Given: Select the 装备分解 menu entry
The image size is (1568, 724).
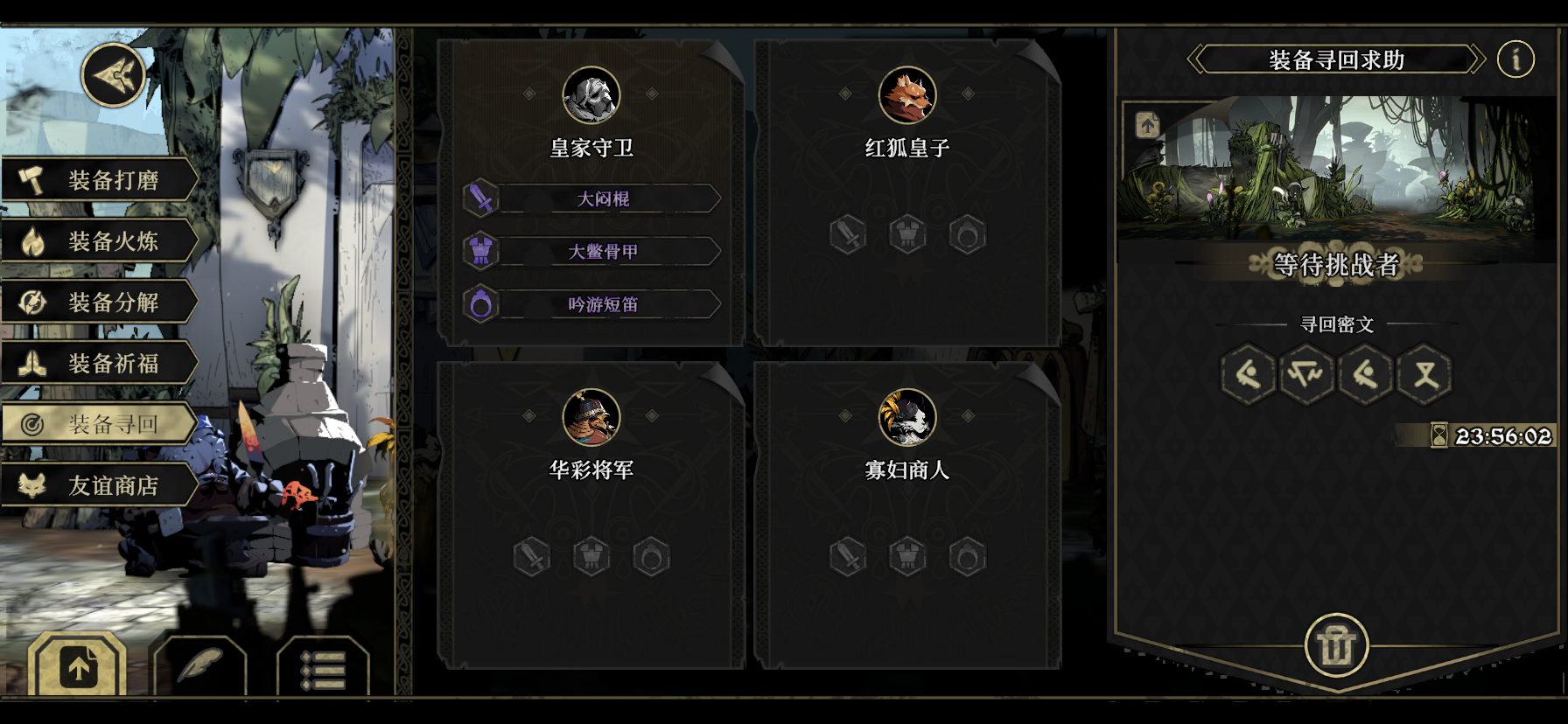Looking at the screenshot, I should click(x=99, y=303).
